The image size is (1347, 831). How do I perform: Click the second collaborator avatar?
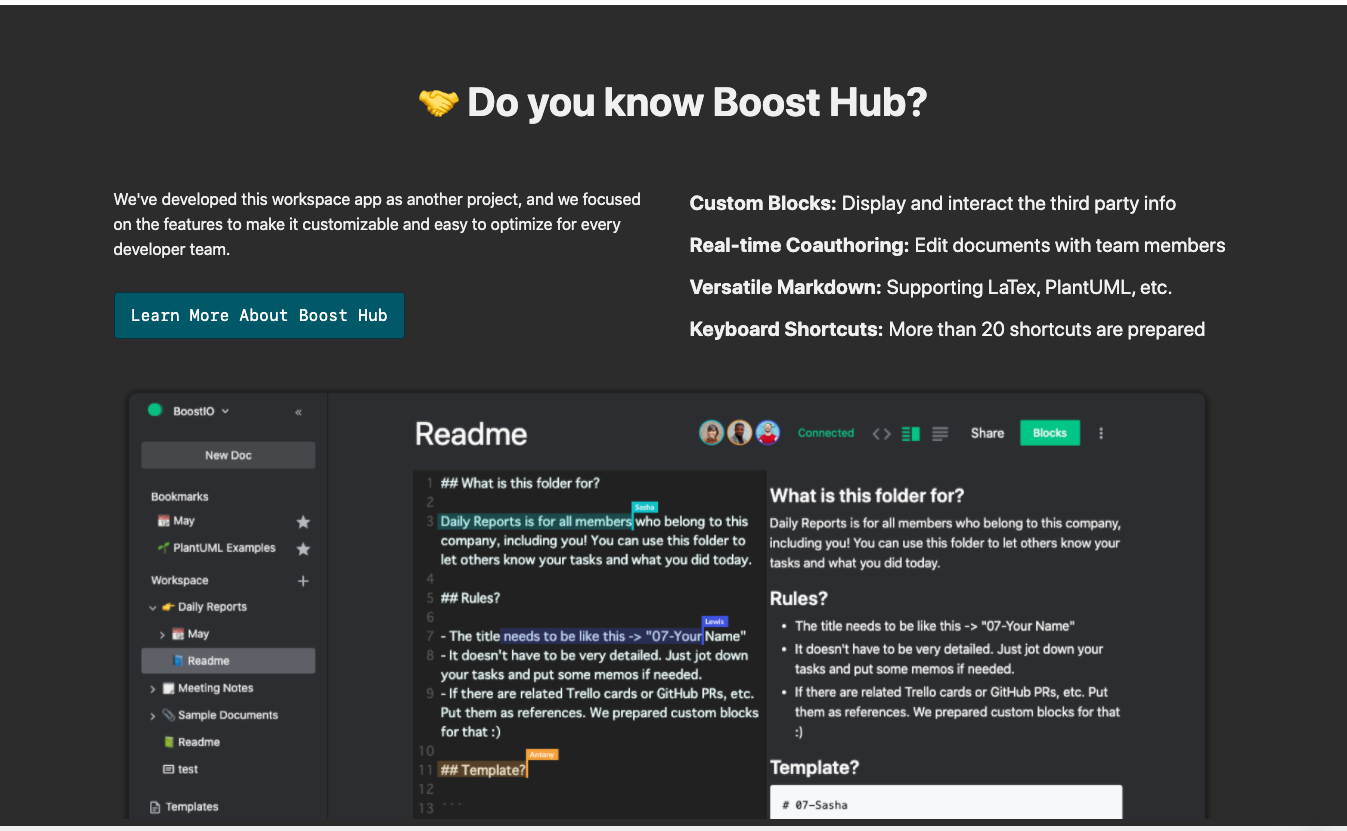coord(739,433)
